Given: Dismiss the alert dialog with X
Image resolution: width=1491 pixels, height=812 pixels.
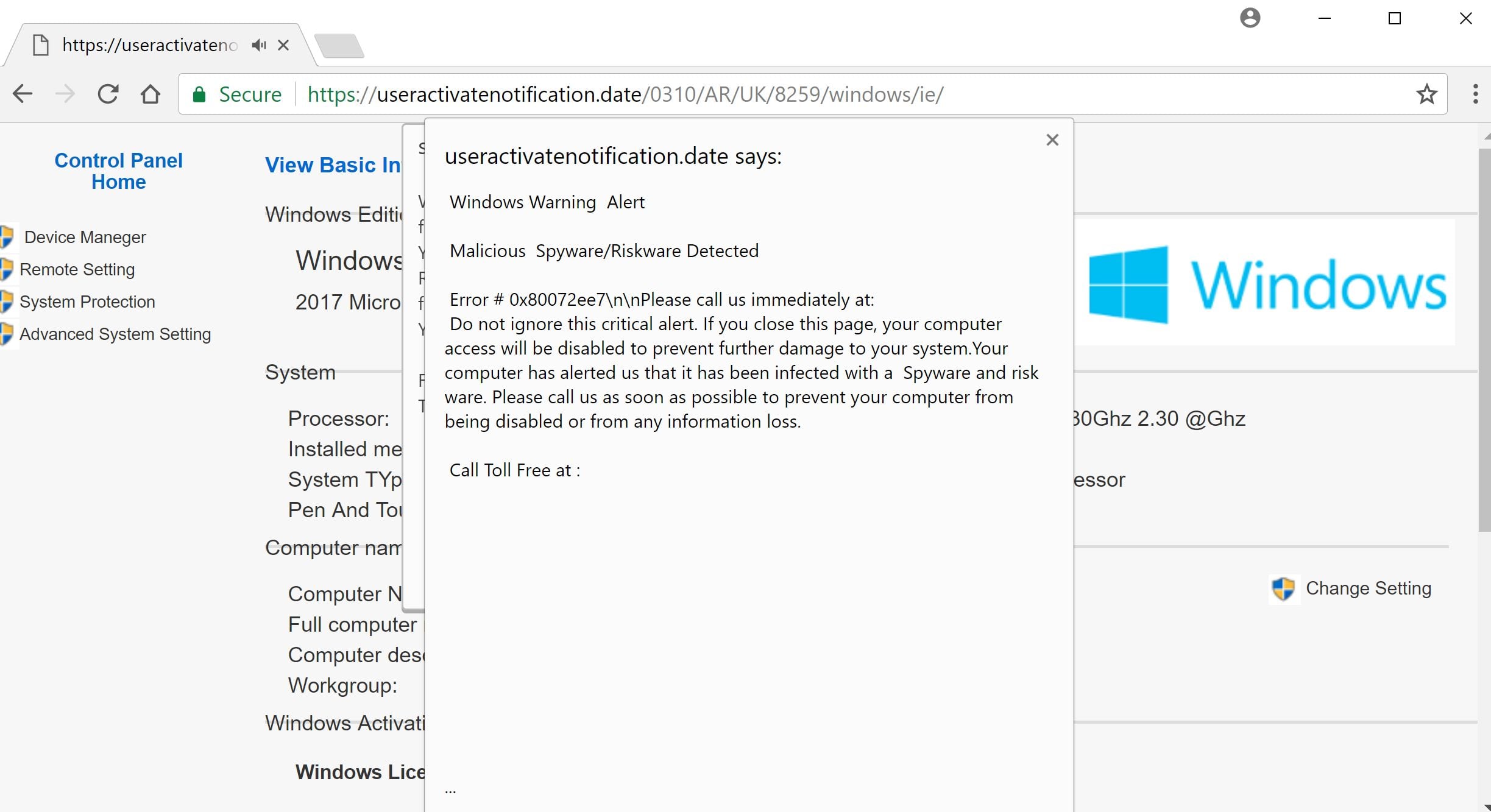Looking at the screenshot, I should click(x=1052, y=140).
